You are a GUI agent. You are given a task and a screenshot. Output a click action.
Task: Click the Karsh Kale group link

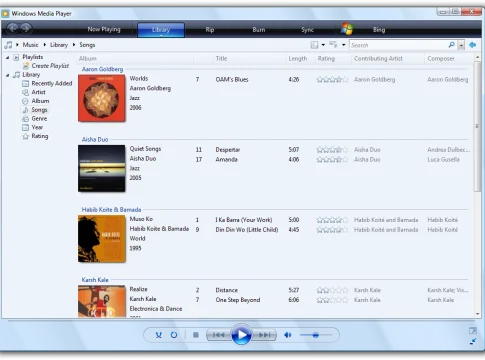click(x=95, y=280)
